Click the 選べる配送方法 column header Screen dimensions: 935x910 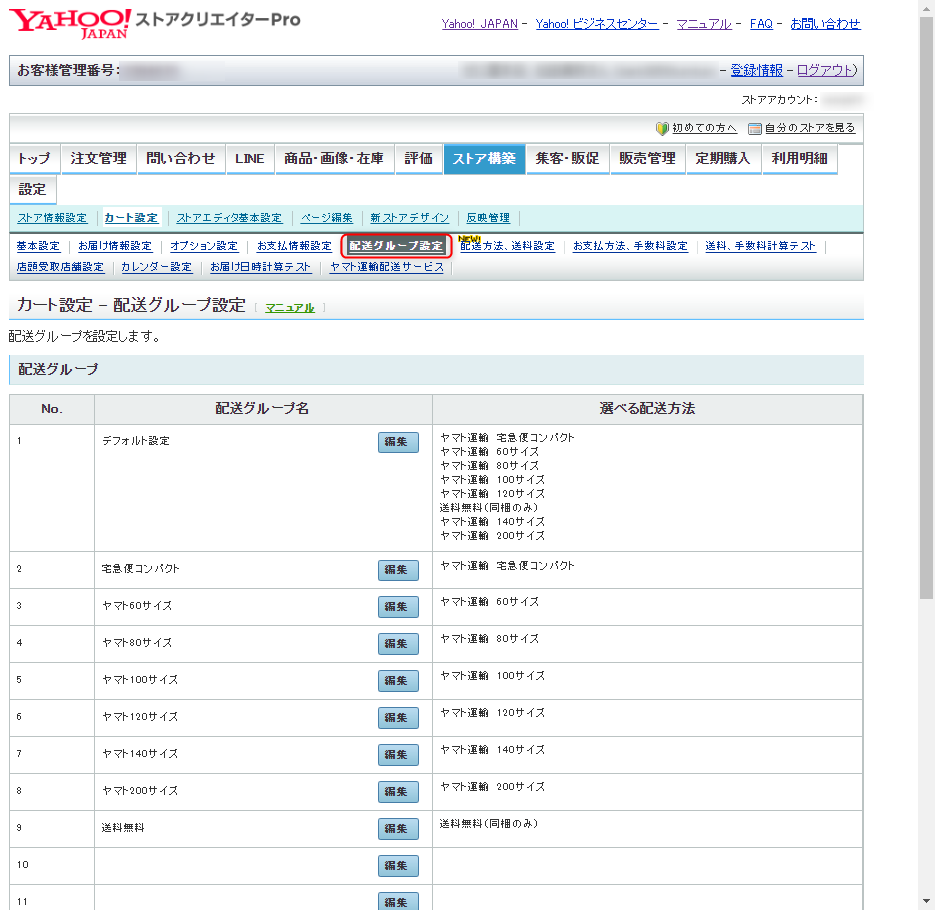click(x=648, y=408)
